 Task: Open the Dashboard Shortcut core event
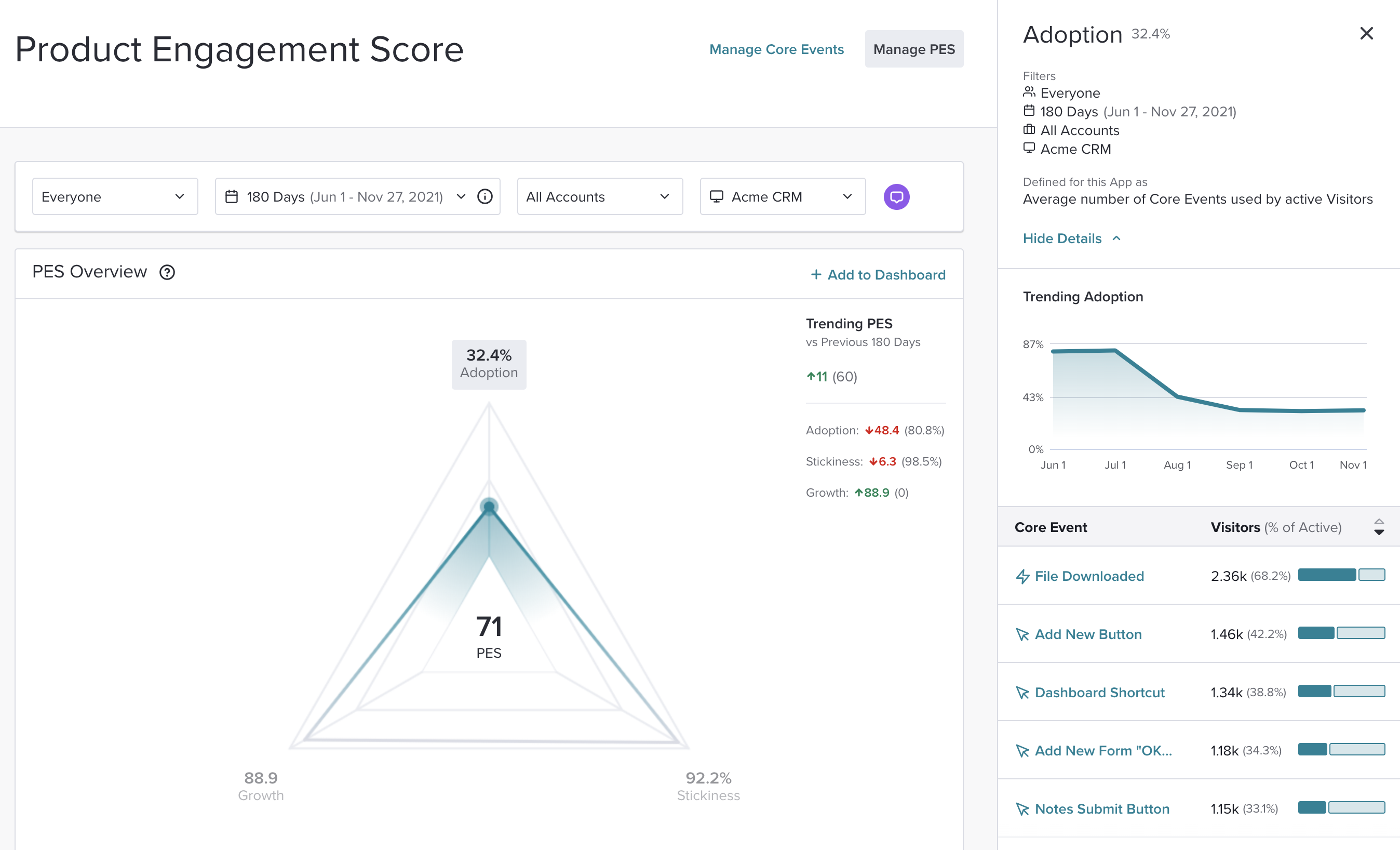[x=1099, y=692]
